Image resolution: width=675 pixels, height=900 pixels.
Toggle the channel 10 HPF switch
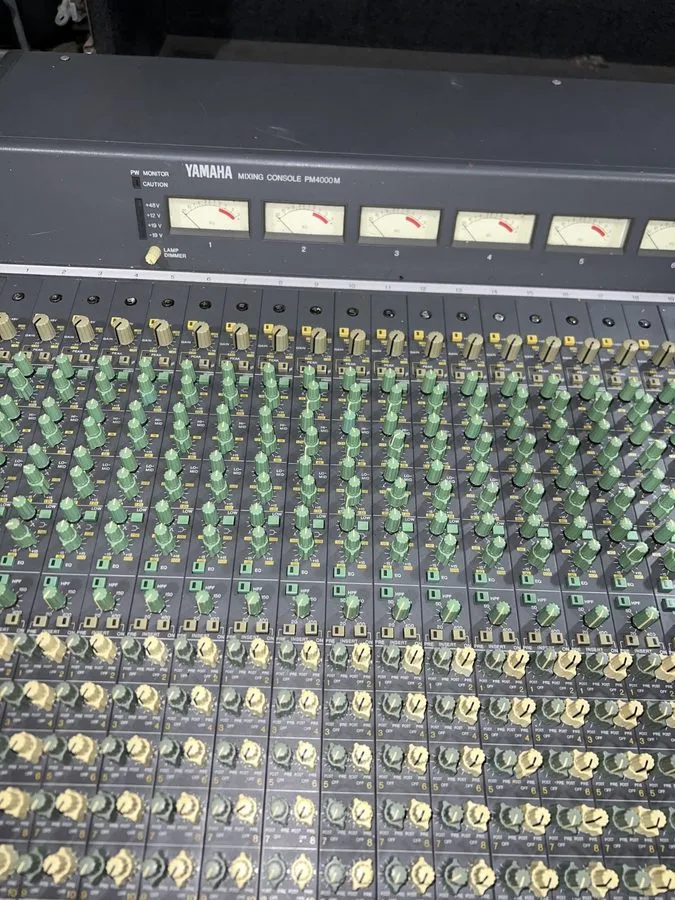(339, 590)
